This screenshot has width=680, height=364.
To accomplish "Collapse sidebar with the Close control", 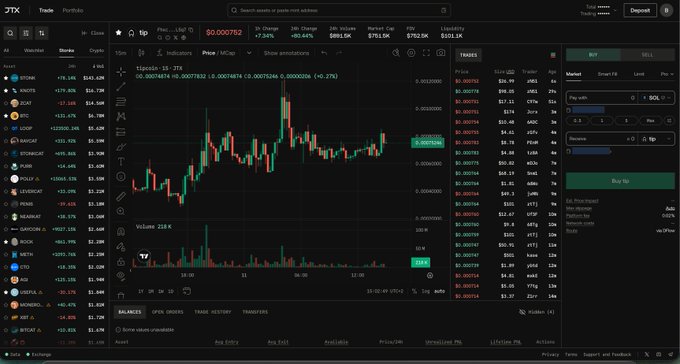I will [x=93, y=33].
